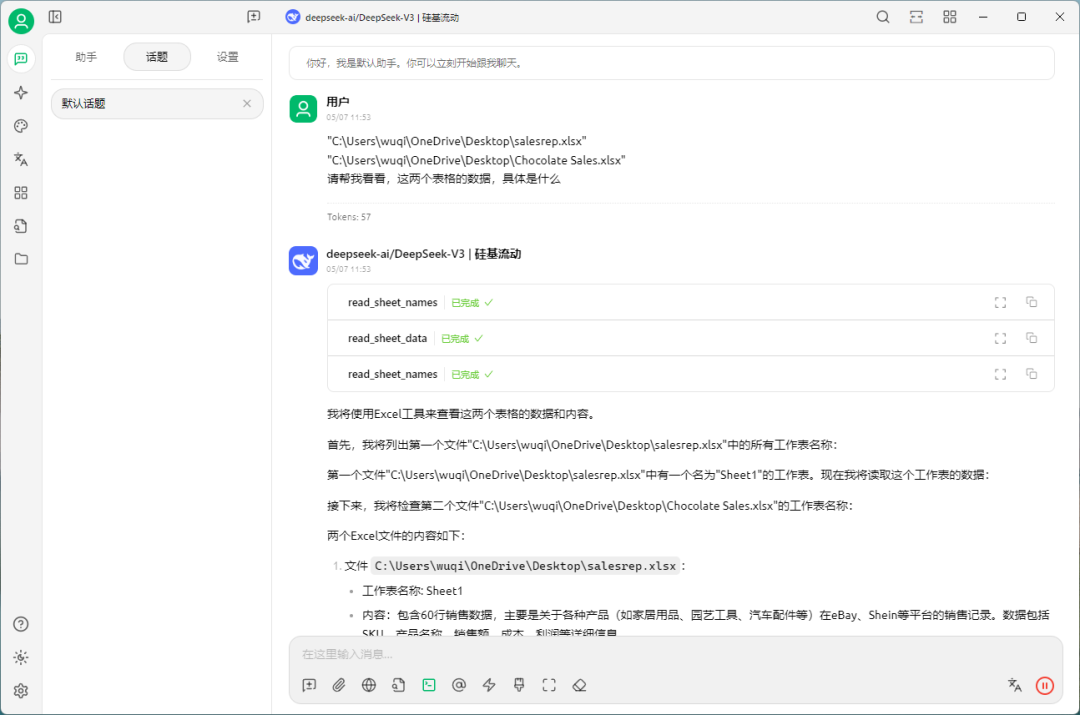Clear the conversation with the eraser icon
1080x715 pixels.
(578, 685)
